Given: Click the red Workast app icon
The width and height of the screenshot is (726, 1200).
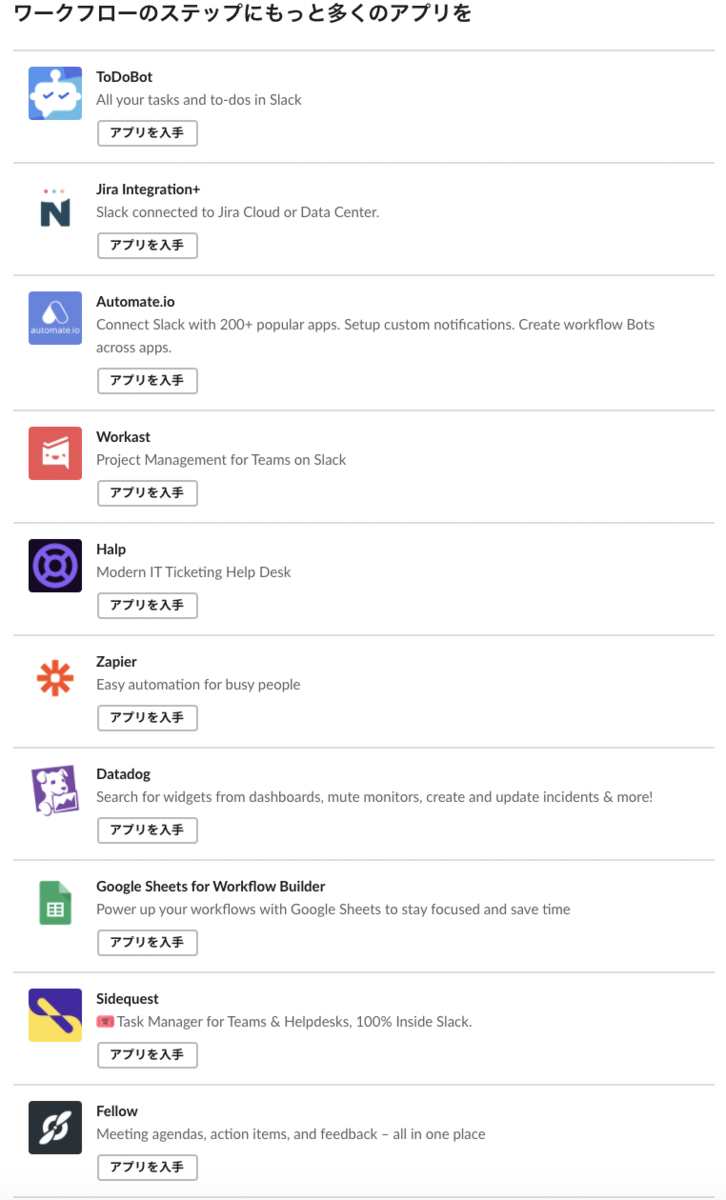Looking at the screenshot, I should [x=55, y=453].
